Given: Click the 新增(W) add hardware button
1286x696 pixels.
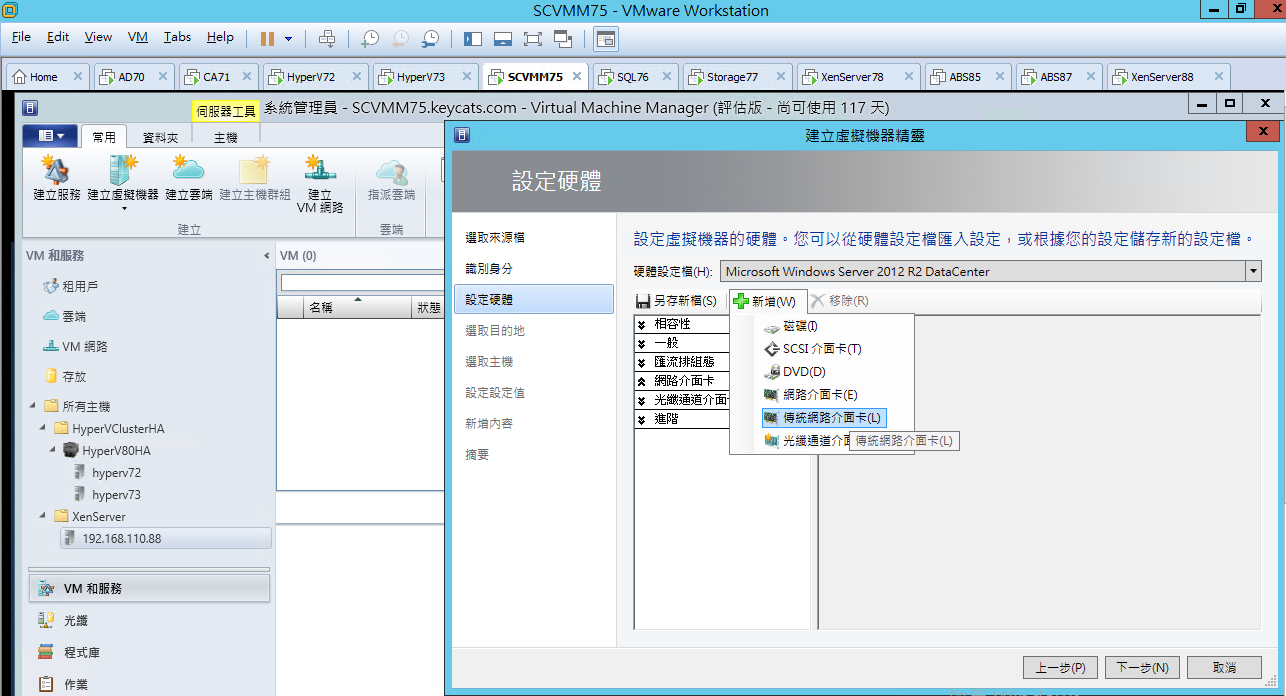Looking at the screenshot, I should 765,301.
